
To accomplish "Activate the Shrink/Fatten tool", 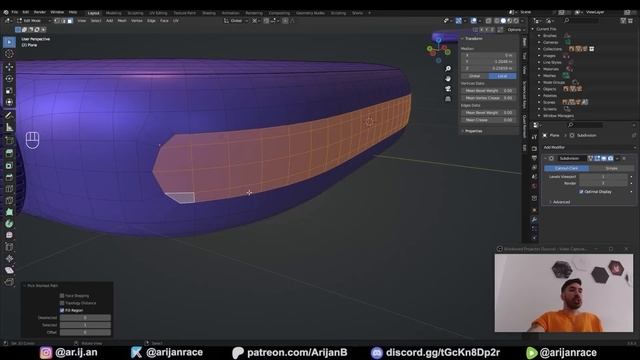I will (x=9, y=258).
